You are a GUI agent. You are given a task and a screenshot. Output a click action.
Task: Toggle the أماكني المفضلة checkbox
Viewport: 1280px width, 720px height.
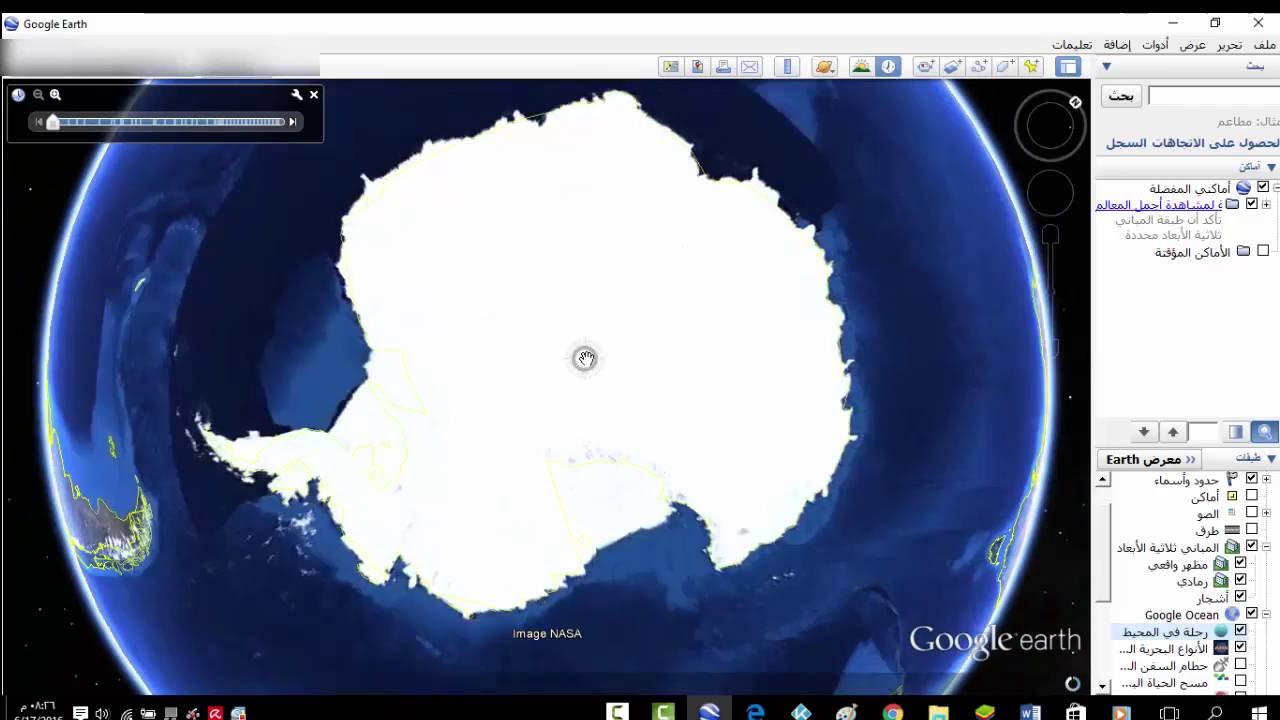pos(1263,187)
